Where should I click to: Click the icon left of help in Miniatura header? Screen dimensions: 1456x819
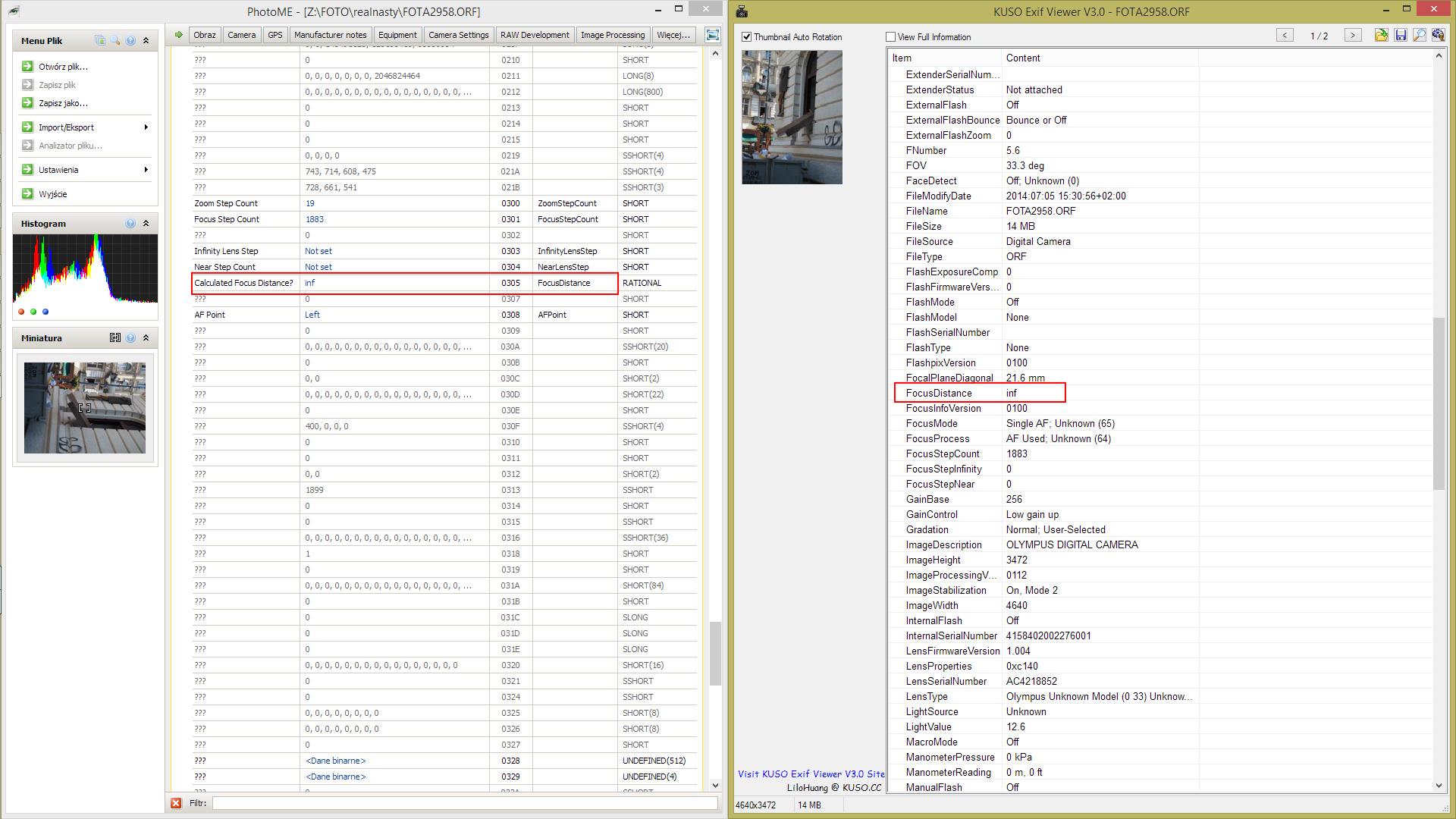115,338
